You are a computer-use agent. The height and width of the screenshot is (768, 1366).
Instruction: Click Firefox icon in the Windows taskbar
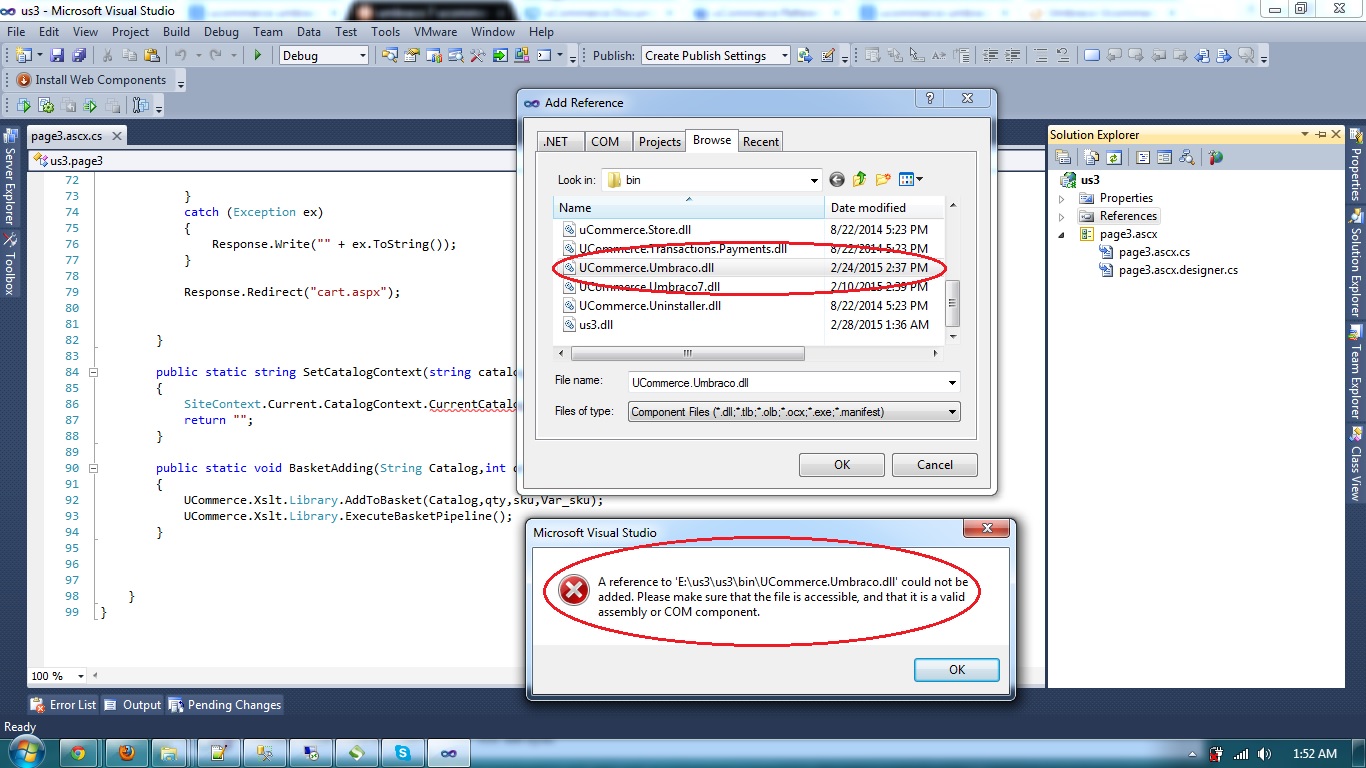click(127, 752)
